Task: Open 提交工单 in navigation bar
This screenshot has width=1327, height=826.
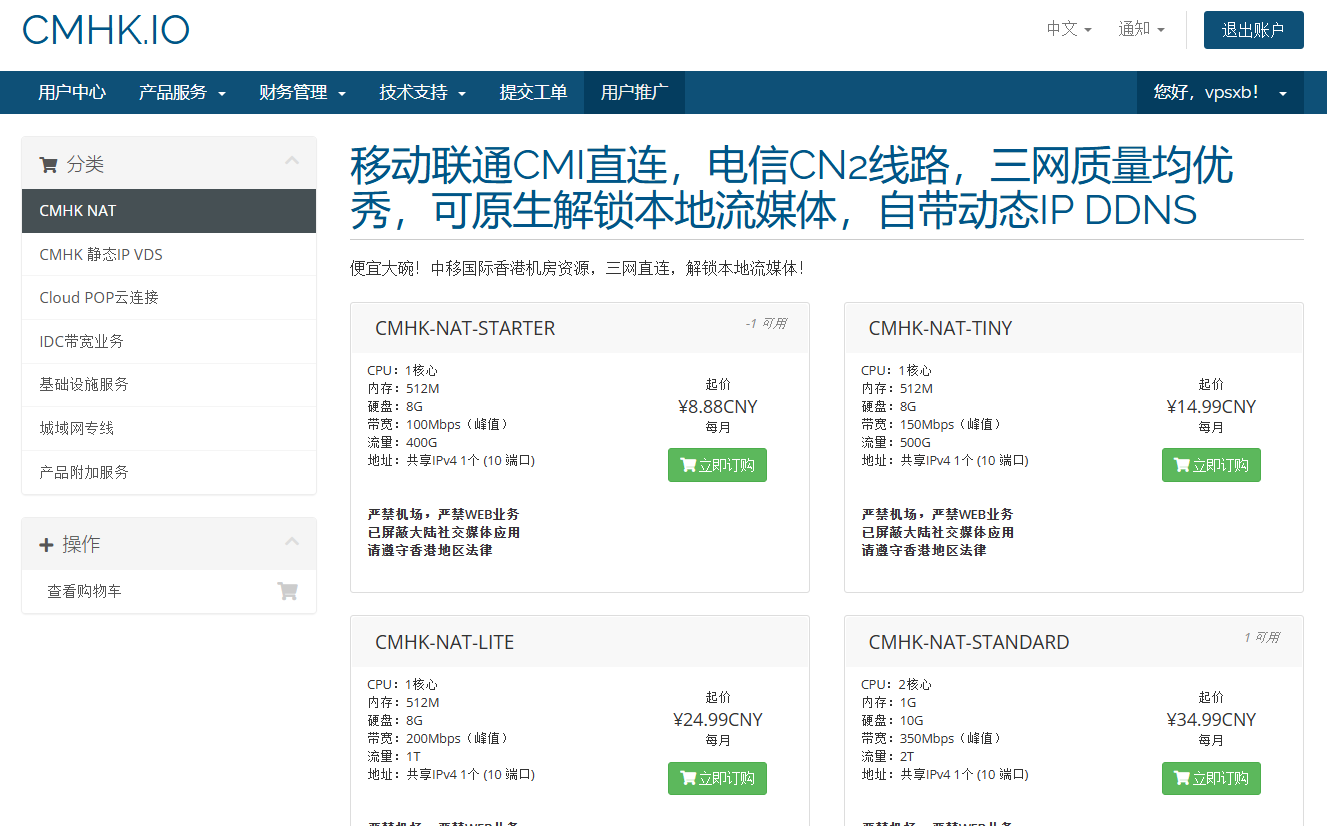Action: [x=534, y=92]
